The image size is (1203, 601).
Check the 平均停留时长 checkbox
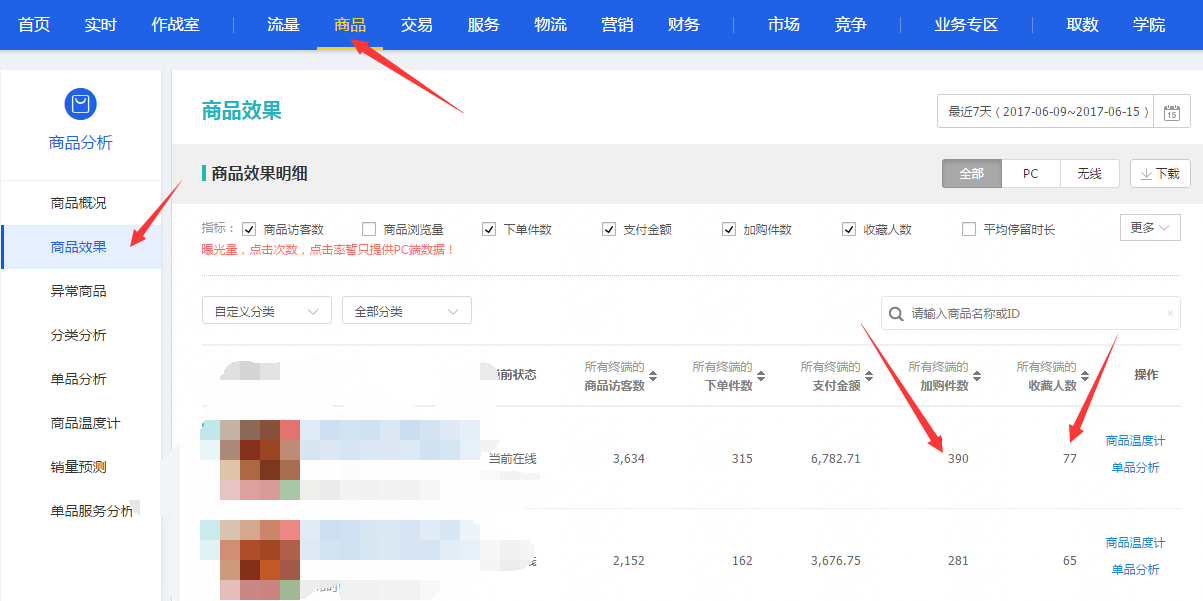[x=968, y=229]
